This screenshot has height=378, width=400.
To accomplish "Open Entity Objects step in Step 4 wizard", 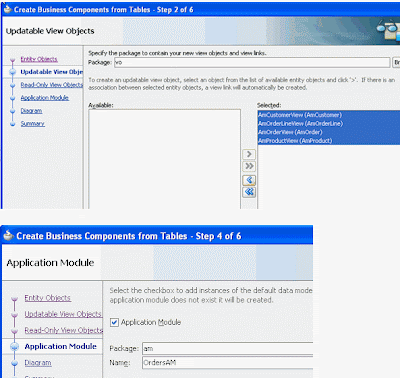I will (48, 298).
